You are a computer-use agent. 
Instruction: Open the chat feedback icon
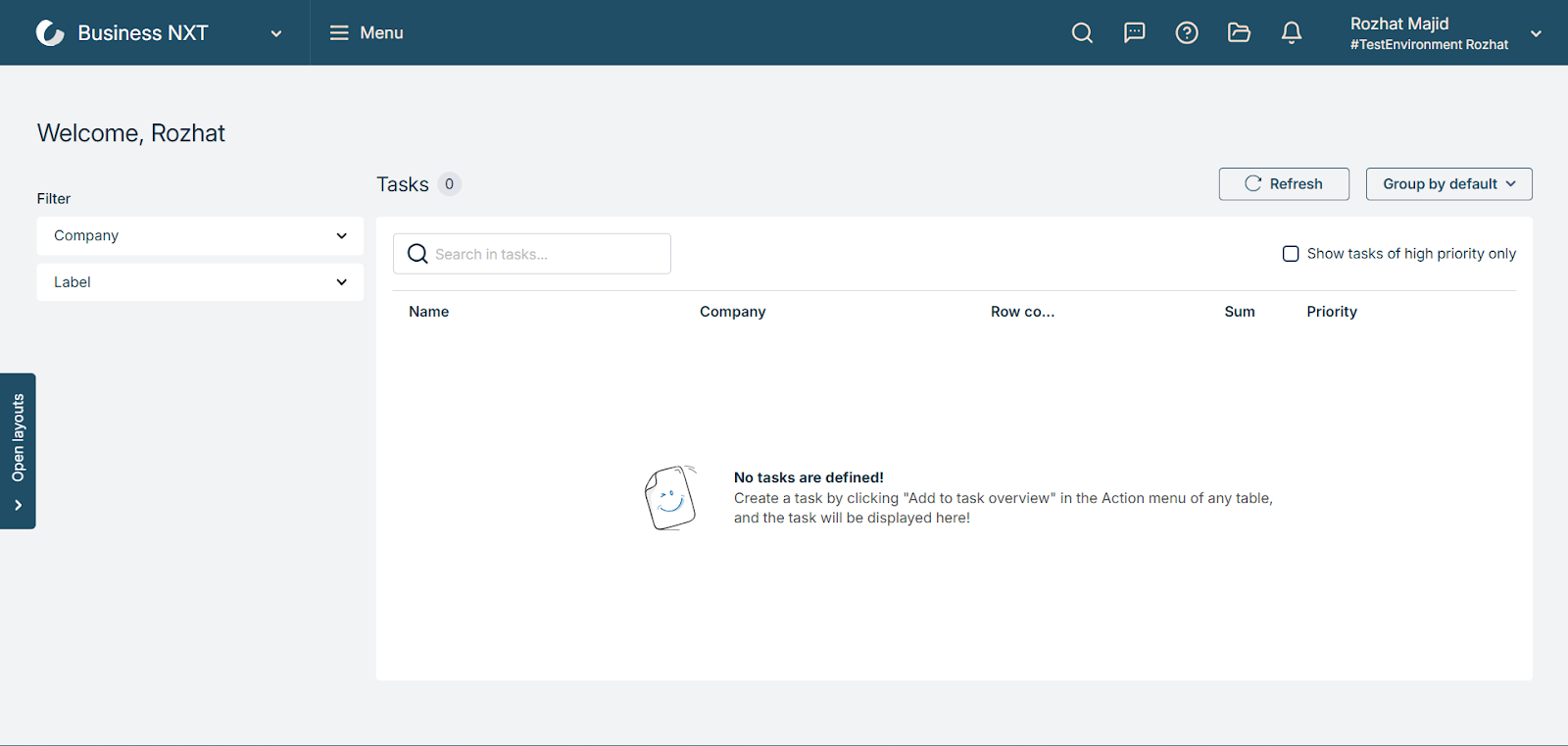(x=1134, y=32)
